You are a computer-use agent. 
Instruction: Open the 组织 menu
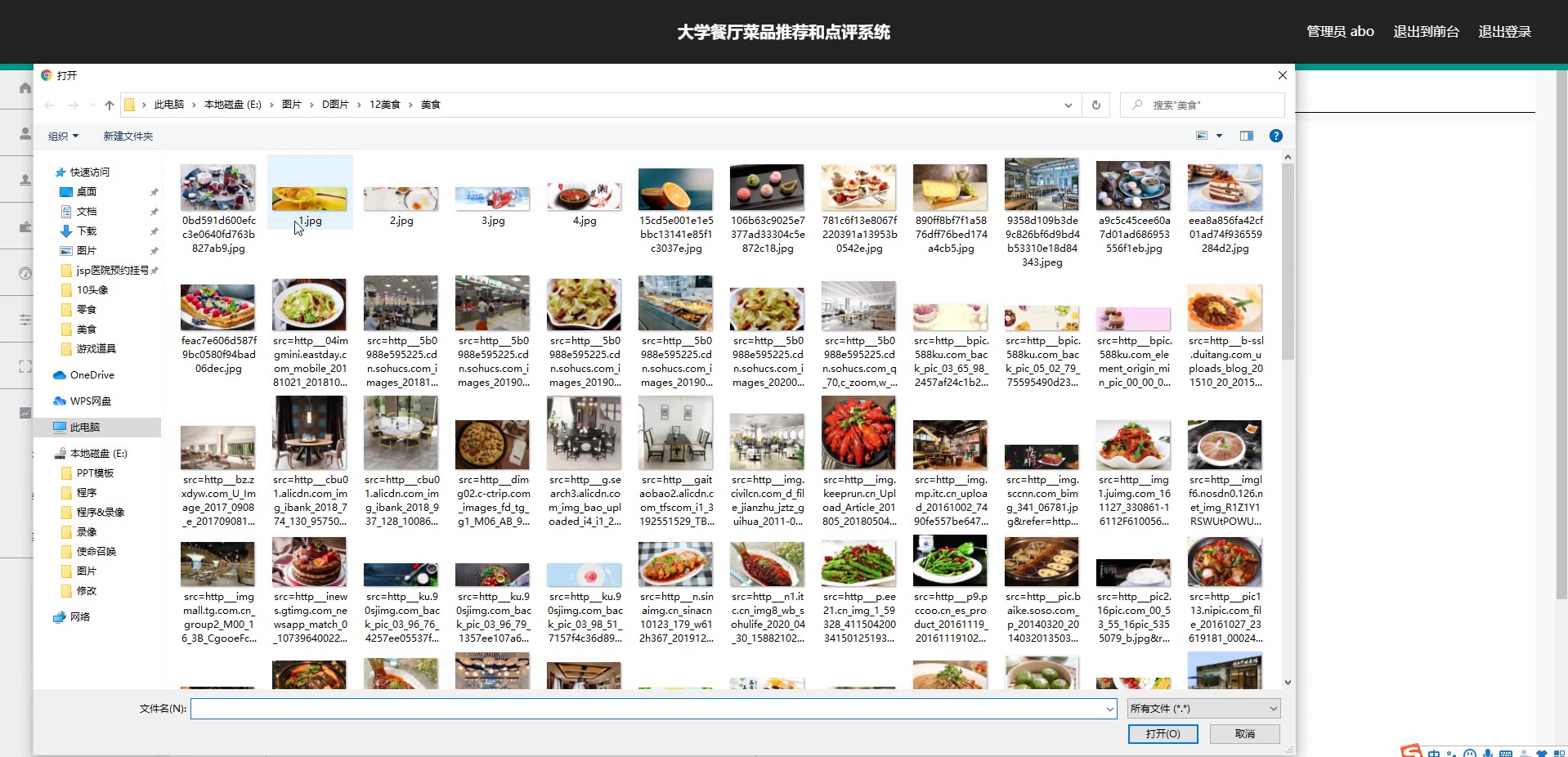pos(63,136)
